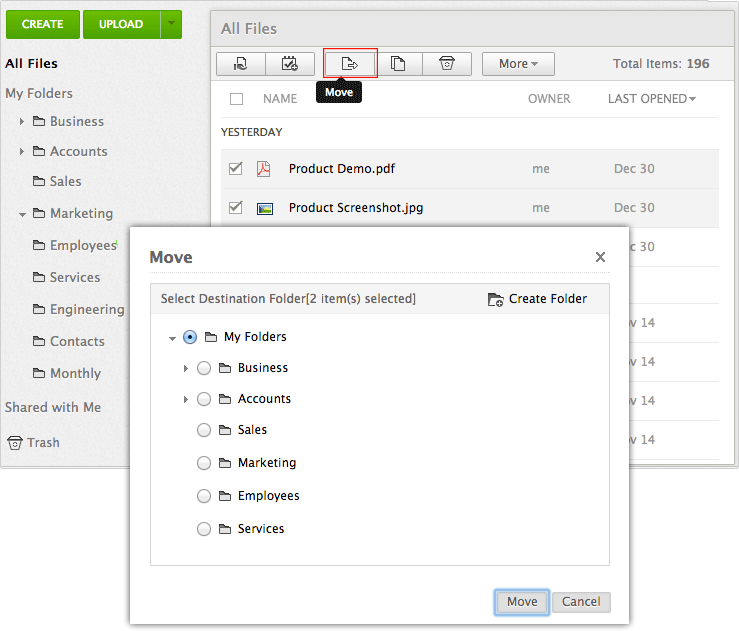The height and width of the screenshot is (631, 739).
Task: Click the Trash toolbar icon
Action: pyautogui.click(x=447, y=64)
